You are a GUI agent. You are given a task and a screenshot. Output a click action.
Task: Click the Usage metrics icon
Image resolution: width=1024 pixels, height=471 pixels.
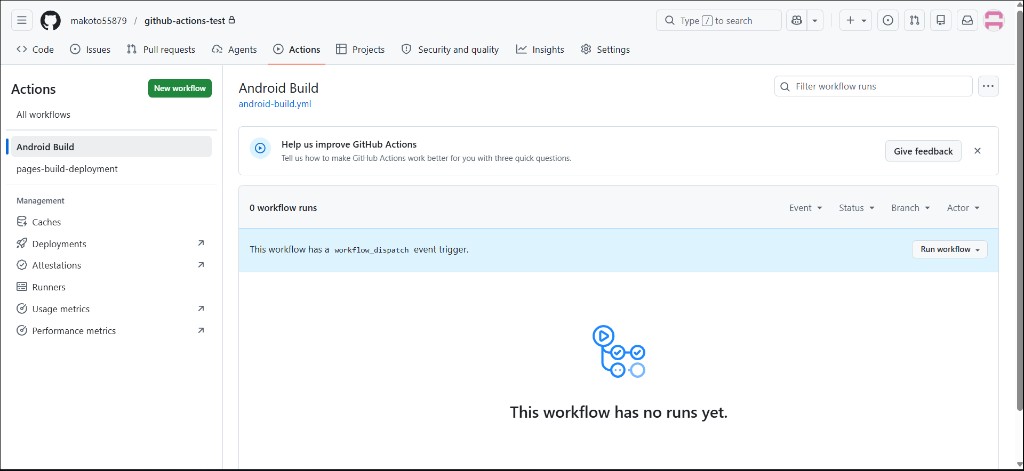point(22,309)
